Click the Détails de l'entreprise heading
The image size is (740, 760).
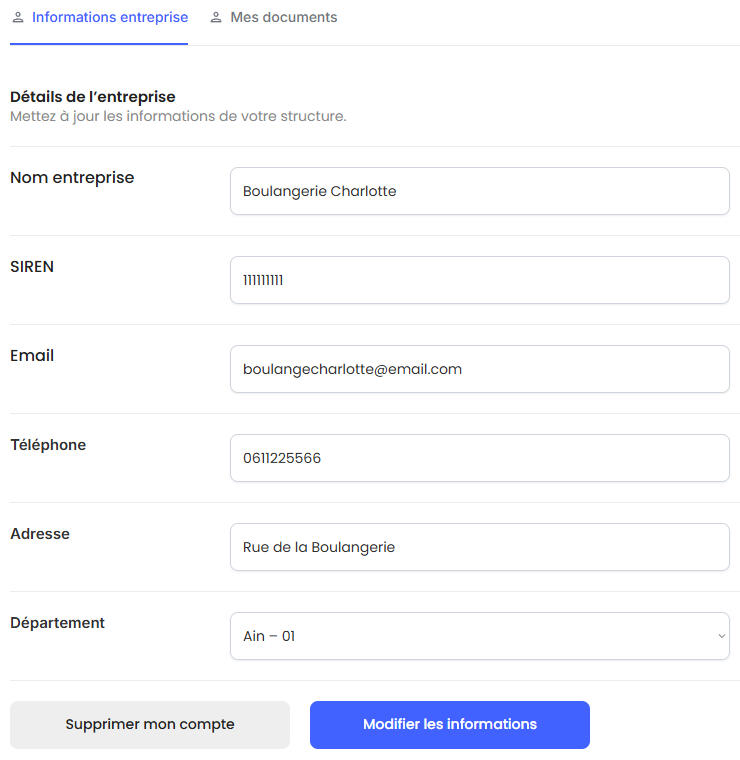tap(92, 97)
